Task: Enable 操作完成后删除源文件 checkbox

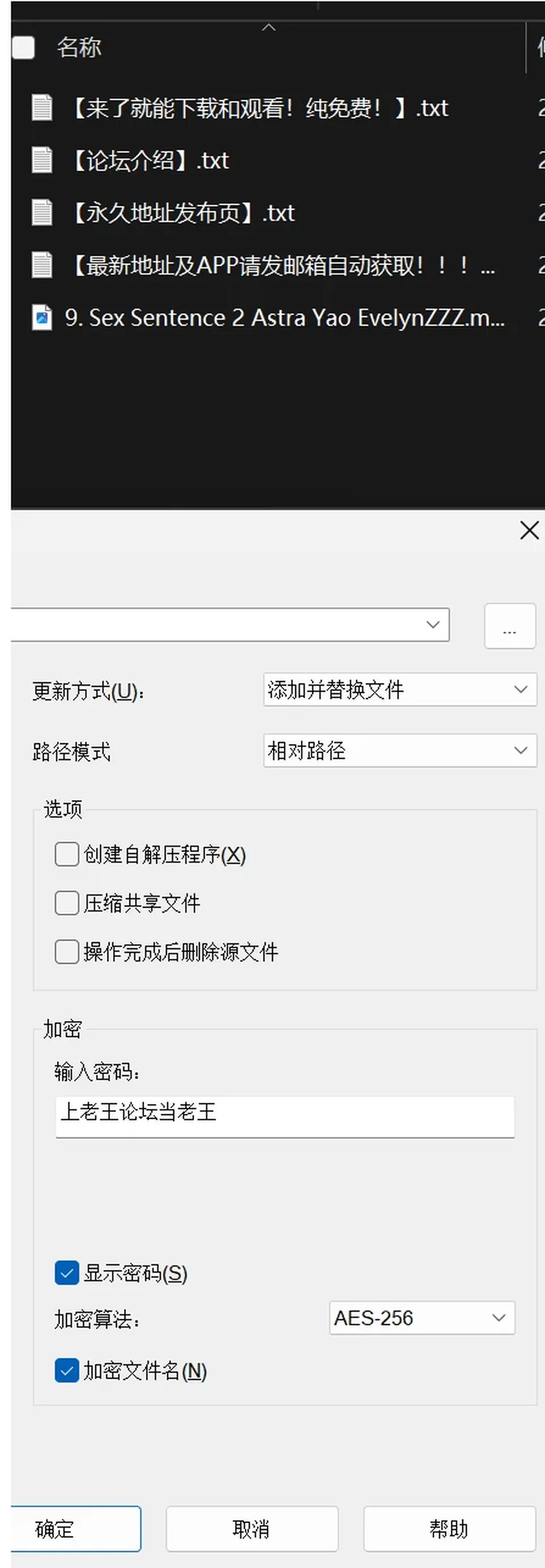Action: tap(67, 952)
